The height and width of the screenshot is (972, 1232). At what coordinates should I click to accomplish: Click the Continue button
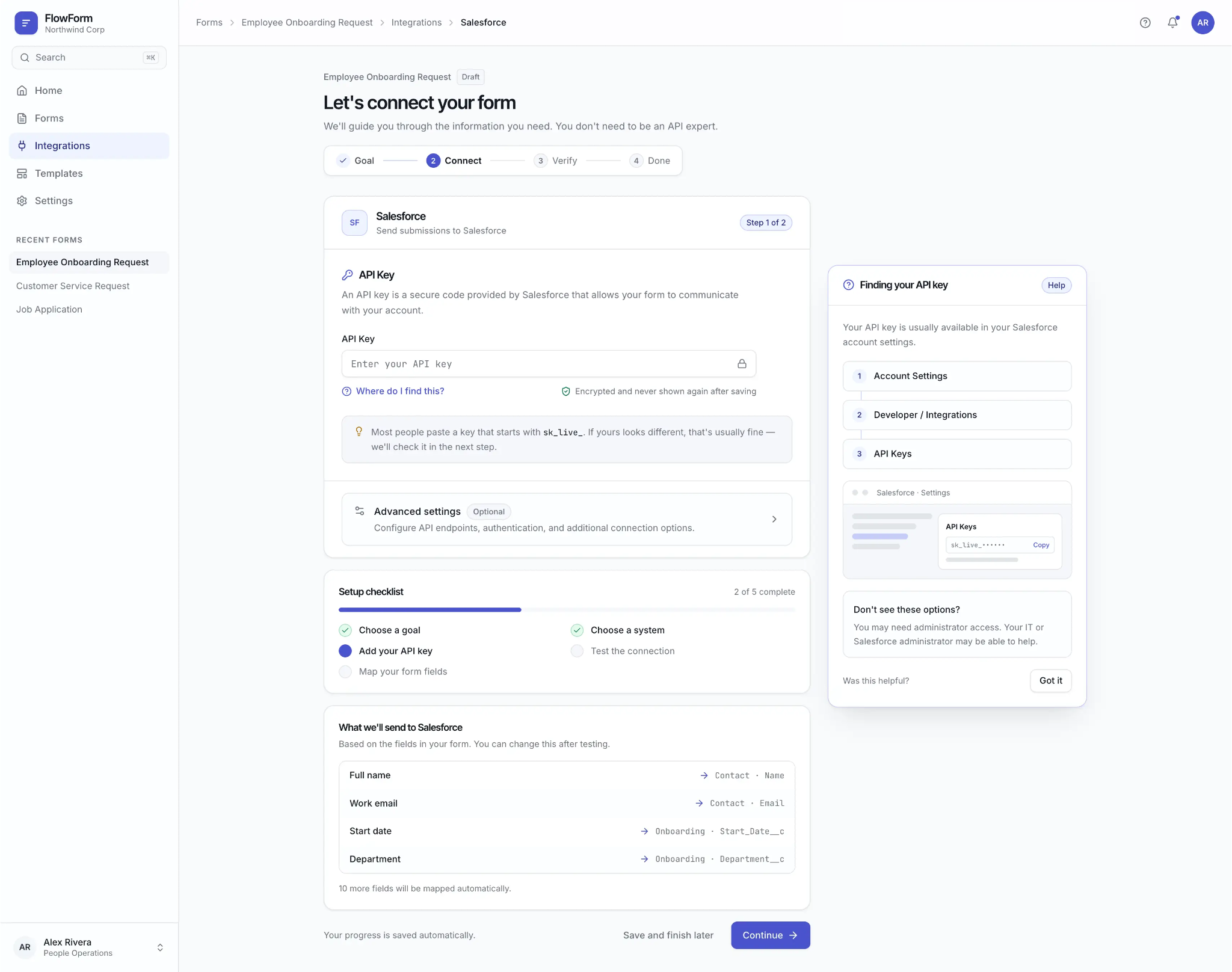[x=770, y=935]
